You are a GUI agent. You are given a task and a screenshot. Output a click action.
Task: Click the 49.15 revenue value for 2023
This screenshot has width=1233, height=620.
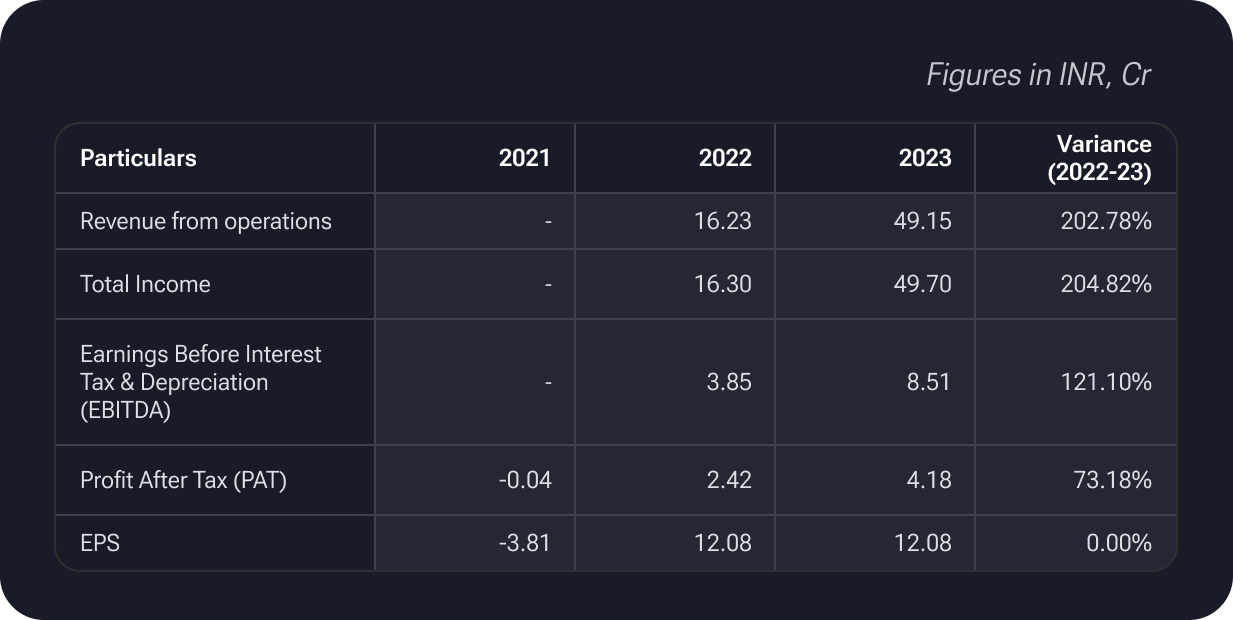(x=922, y=221)
